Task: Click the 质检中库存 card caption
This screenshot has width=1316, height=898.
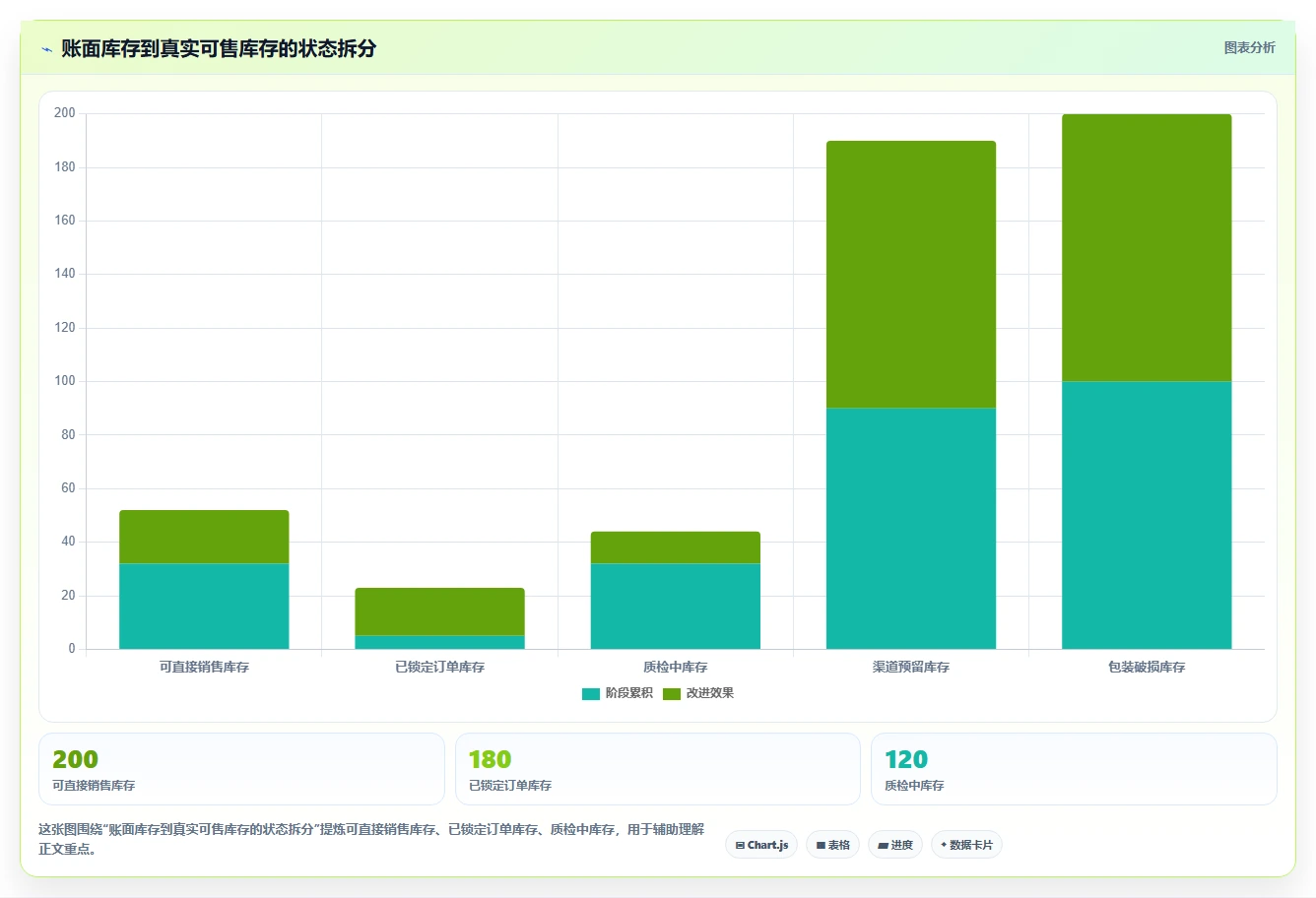Action: coord(914,786)
